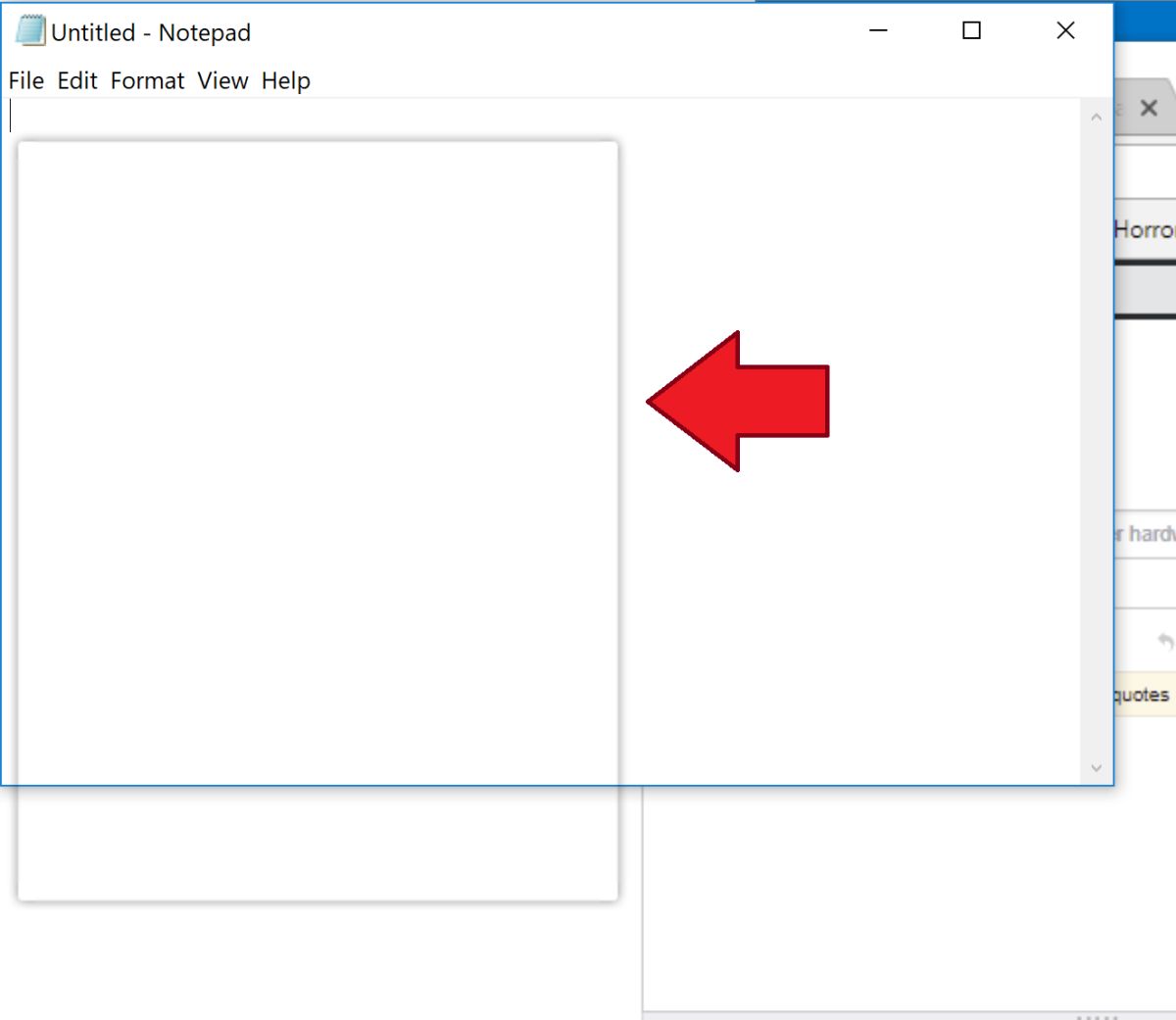This screenshot has width=1176, height=1020.
Task: Maximize the Notepad window
Action: click(971, 30)
